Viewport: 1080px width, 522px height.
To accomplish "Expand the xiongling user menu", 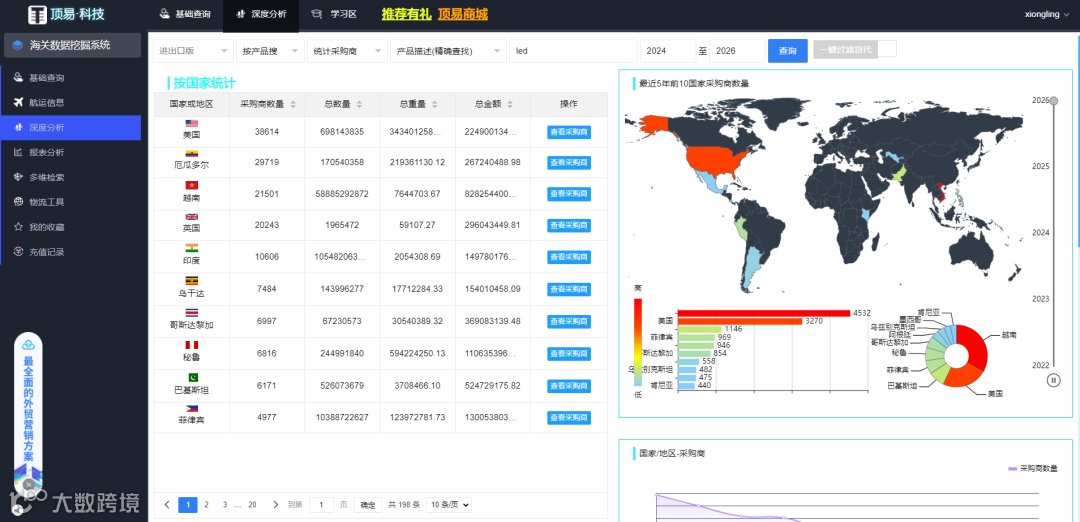I will coord(1046,14).
